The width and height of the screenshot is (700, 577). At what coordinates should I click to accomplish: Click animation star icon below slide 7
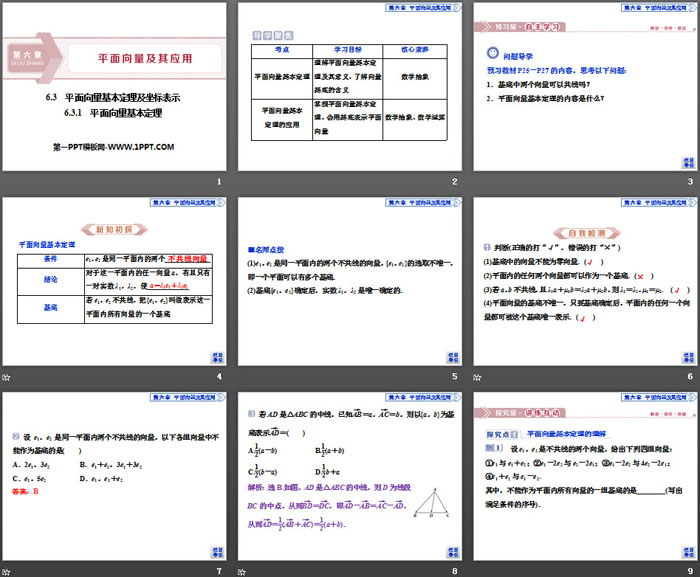6,572
